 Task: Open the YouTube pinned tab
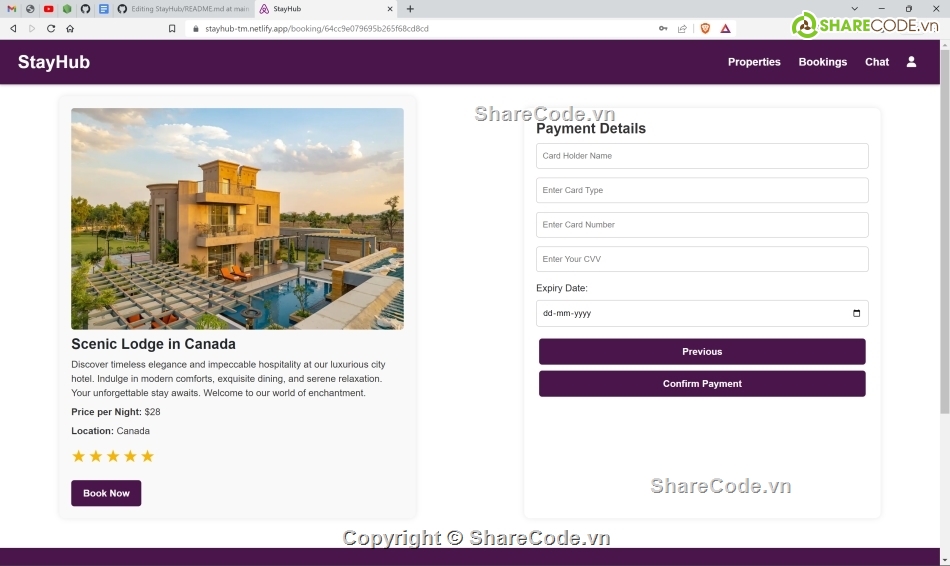(x=48, y=9)
